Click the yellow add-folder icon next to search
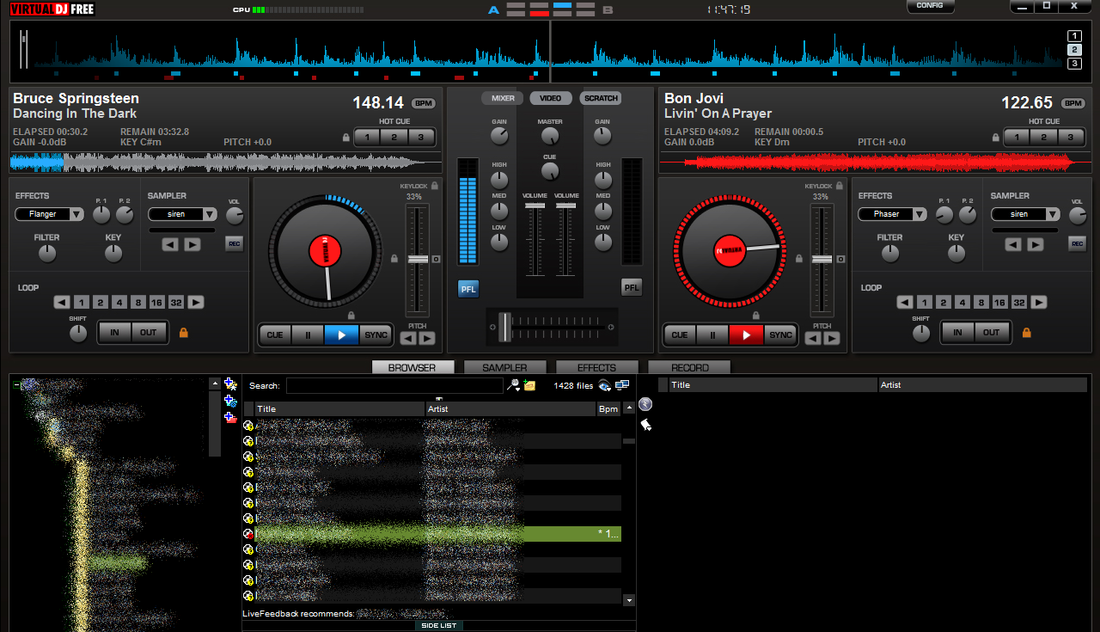 [x=530, y=385]
